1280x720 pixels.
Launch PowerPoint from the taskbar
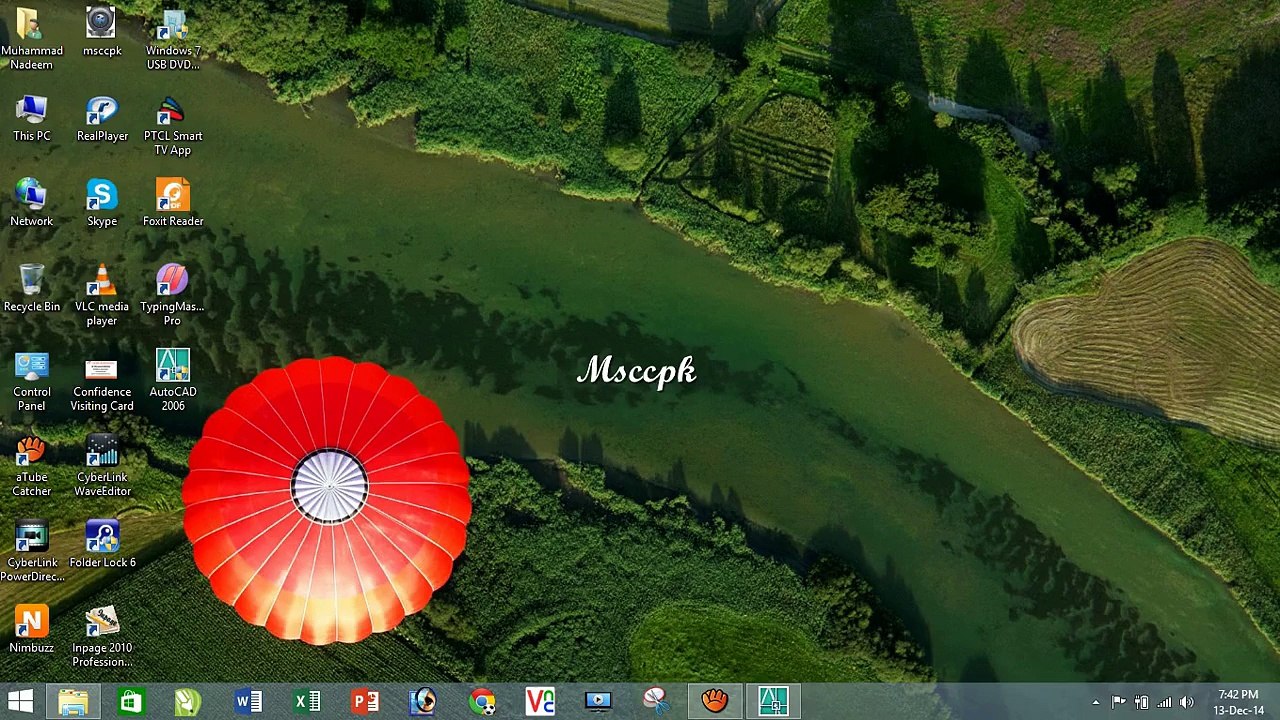[x=364, y=701]
